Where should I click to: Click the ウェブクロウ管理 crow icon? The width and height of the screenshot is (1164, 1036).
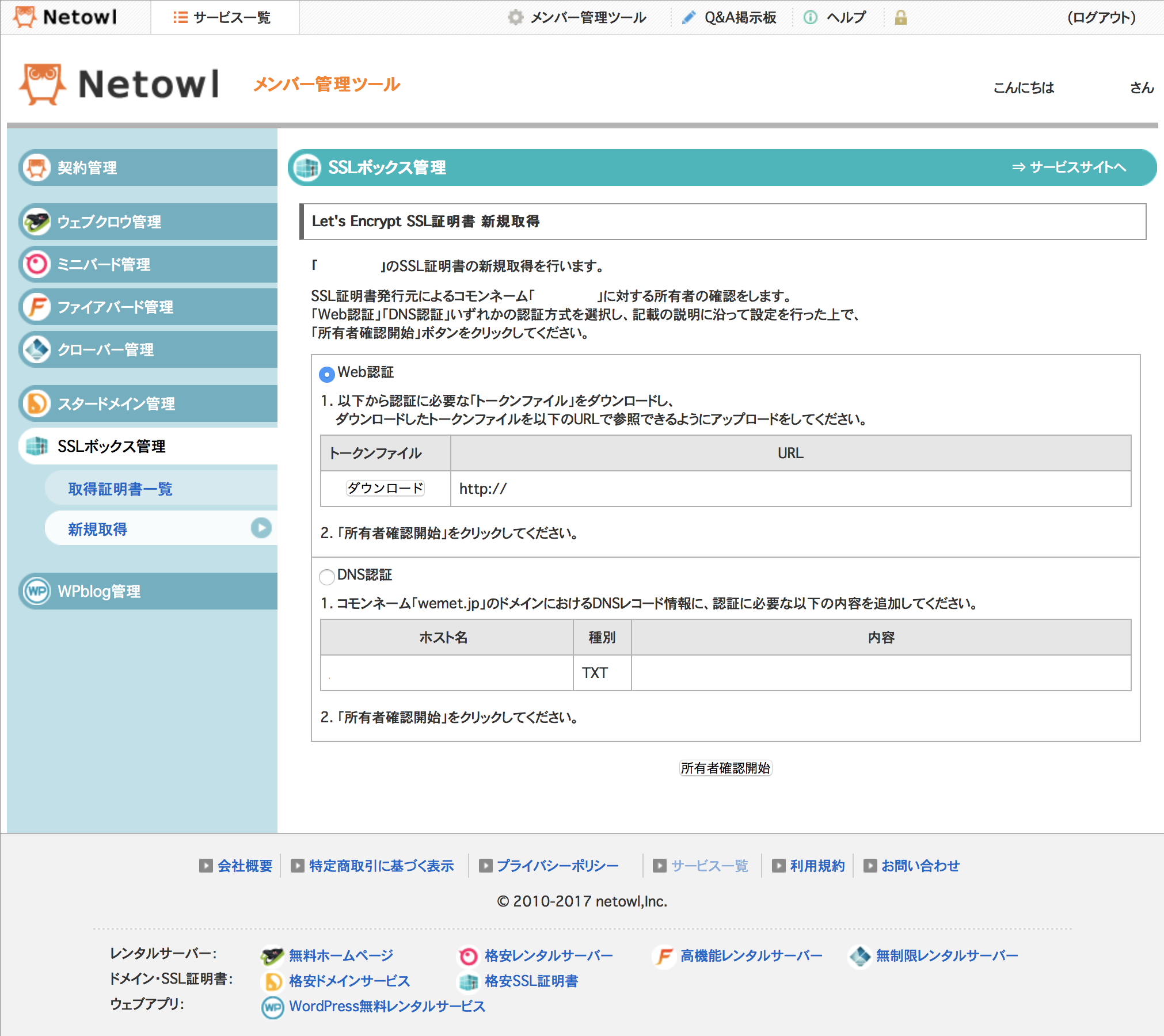[x=37, y=222]
